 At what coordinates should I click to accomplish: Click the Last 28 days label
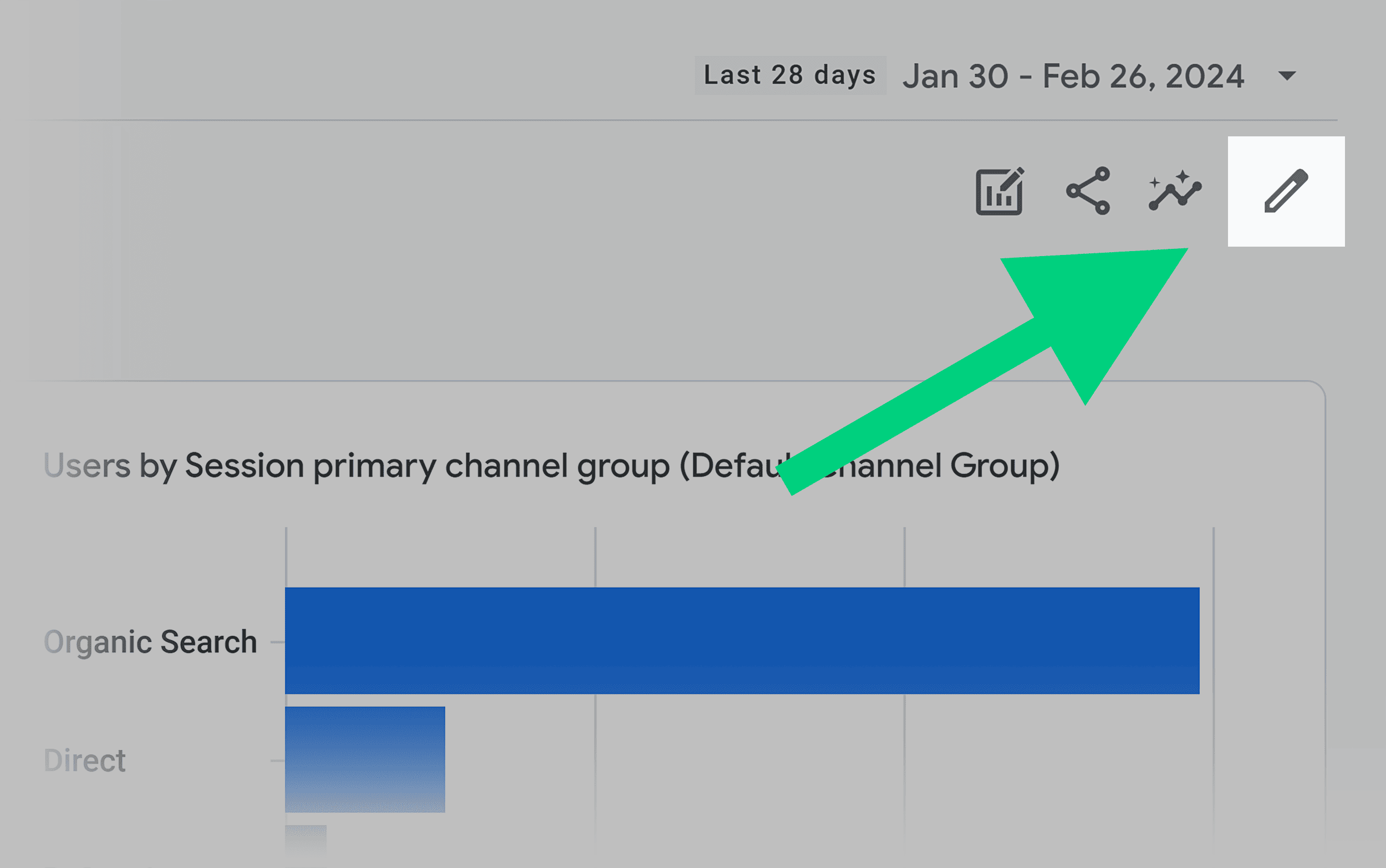[x=790, y=75]
